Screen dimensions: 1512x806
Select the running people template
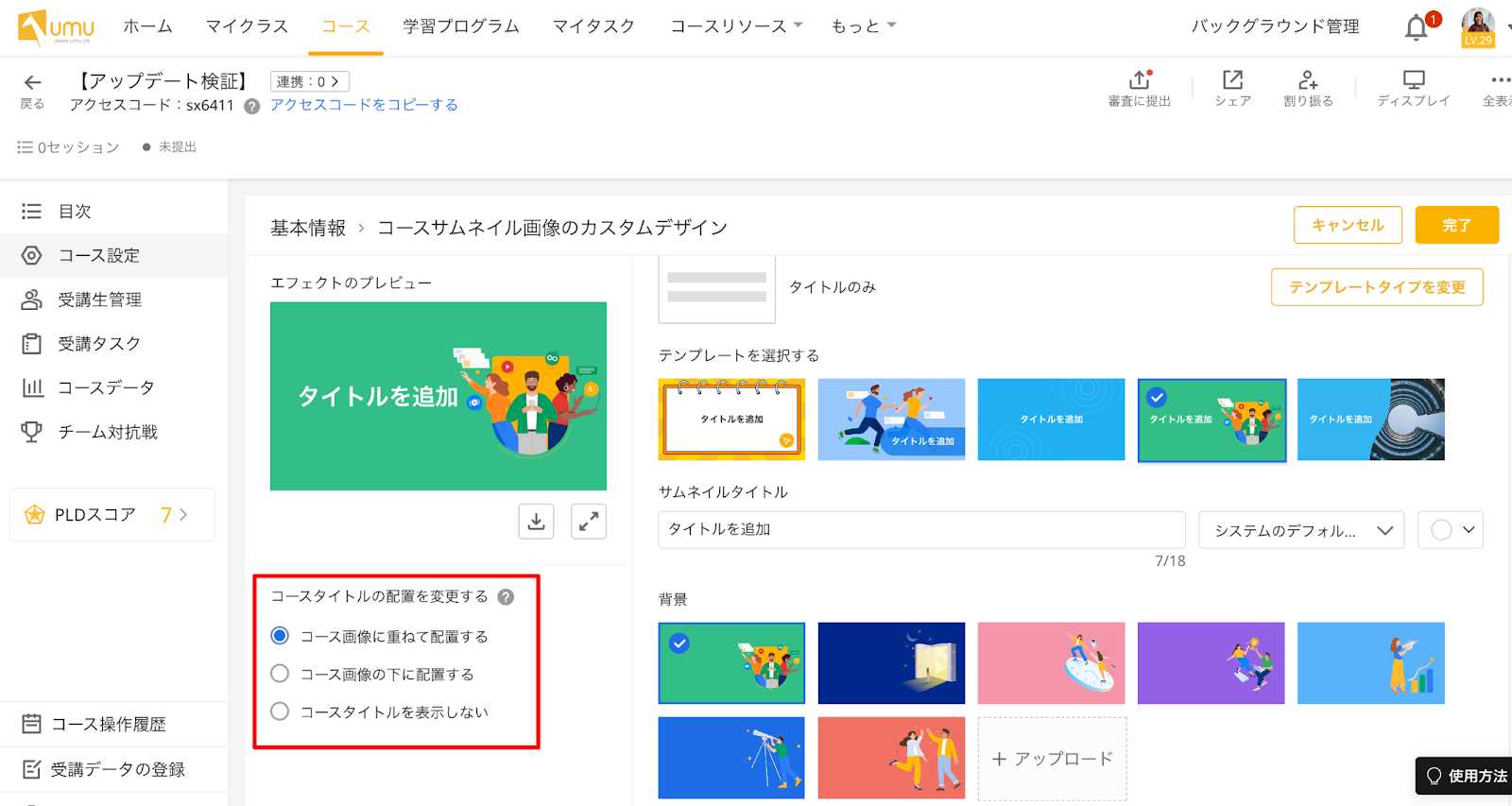(x=891, y=420)
